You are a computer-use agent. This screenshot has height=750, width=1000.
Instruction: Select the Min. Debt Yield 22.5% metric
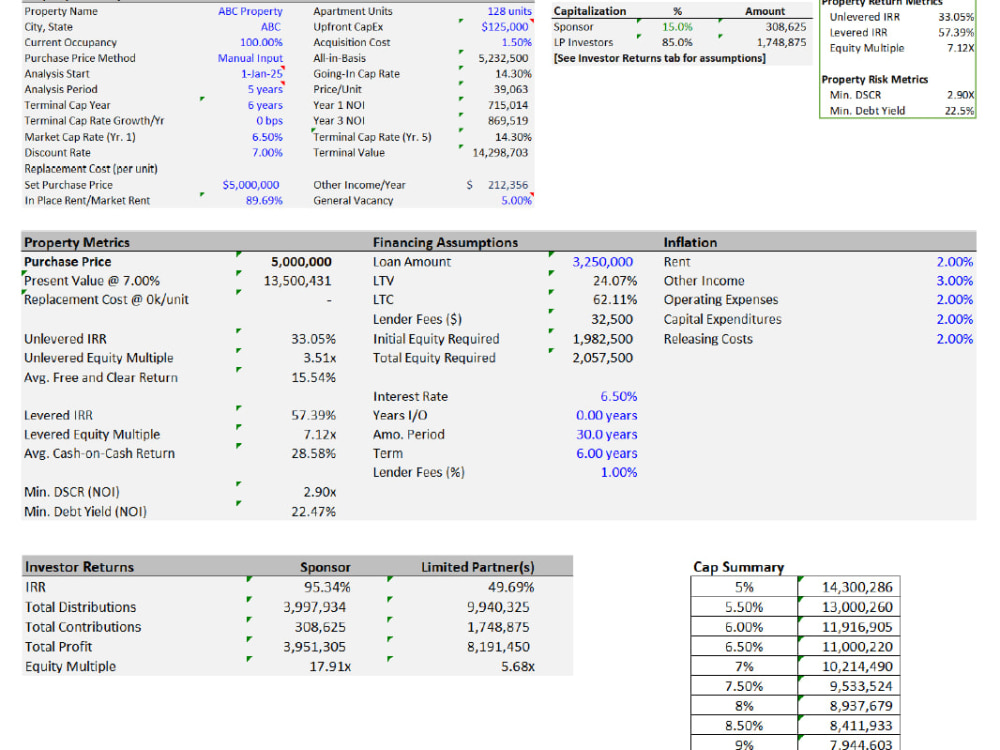(959, 111)
